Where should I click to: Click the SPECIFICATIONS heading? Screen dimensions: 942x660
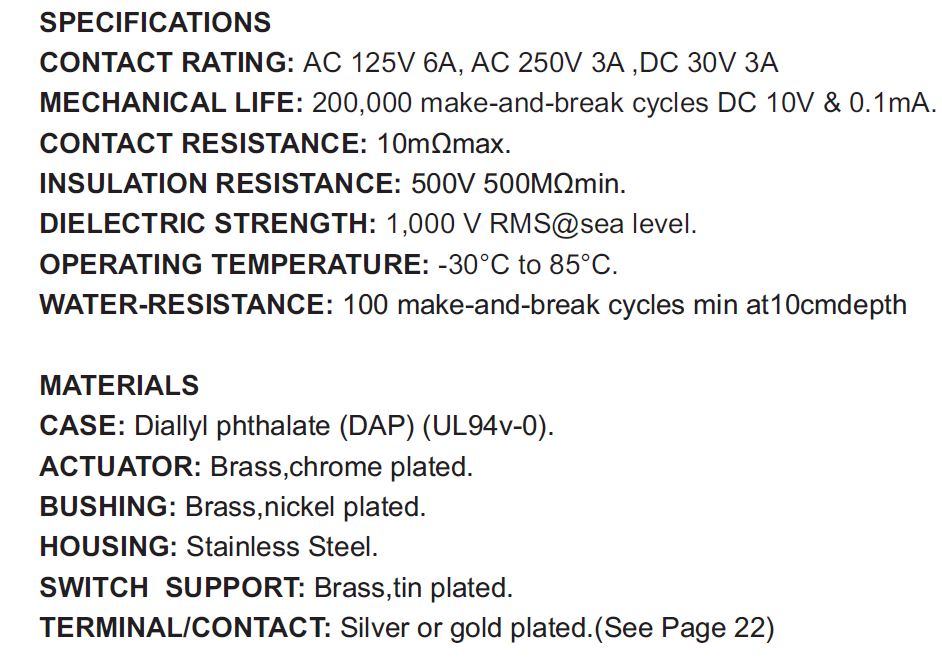[155, 23]
